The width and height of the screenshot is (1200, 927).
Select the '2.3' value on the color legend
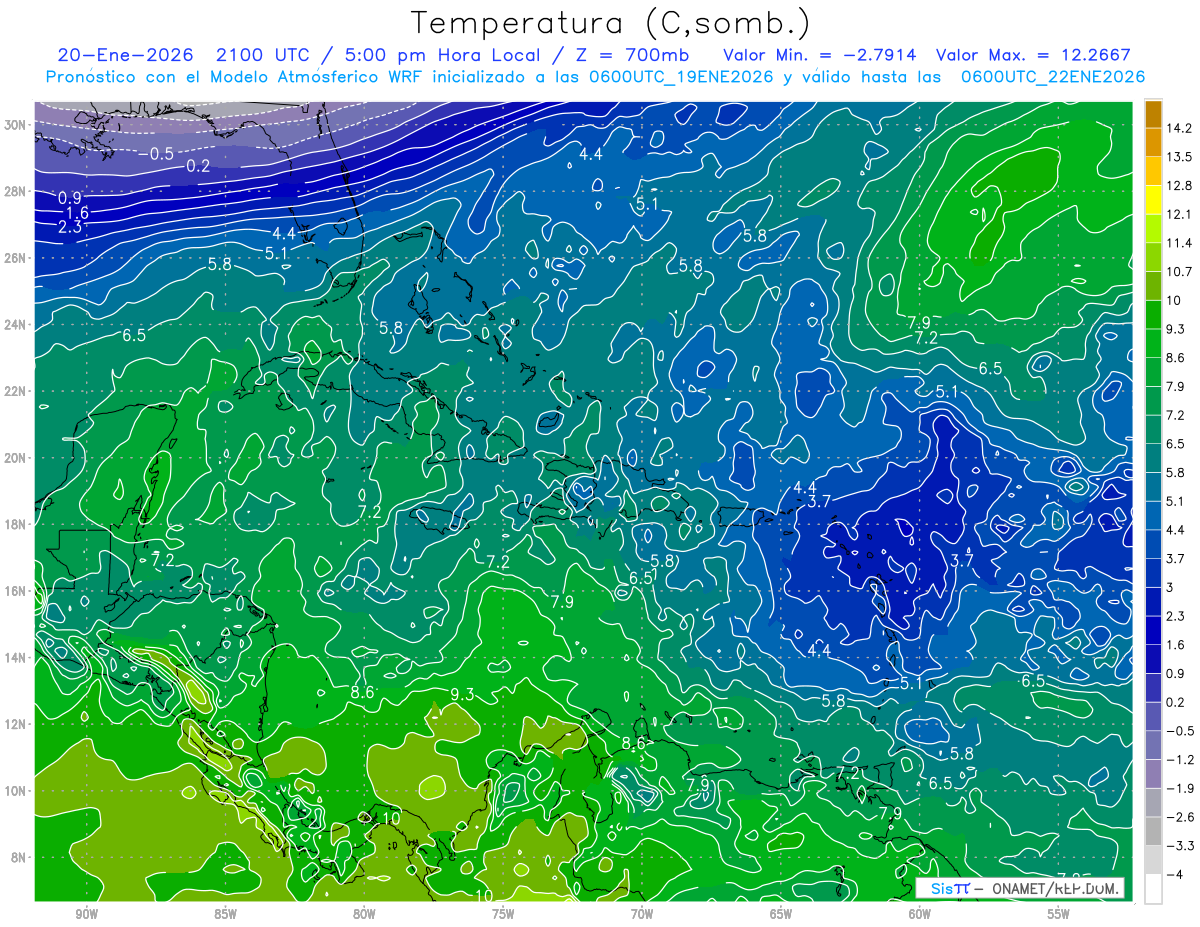tap(1176, 616)
